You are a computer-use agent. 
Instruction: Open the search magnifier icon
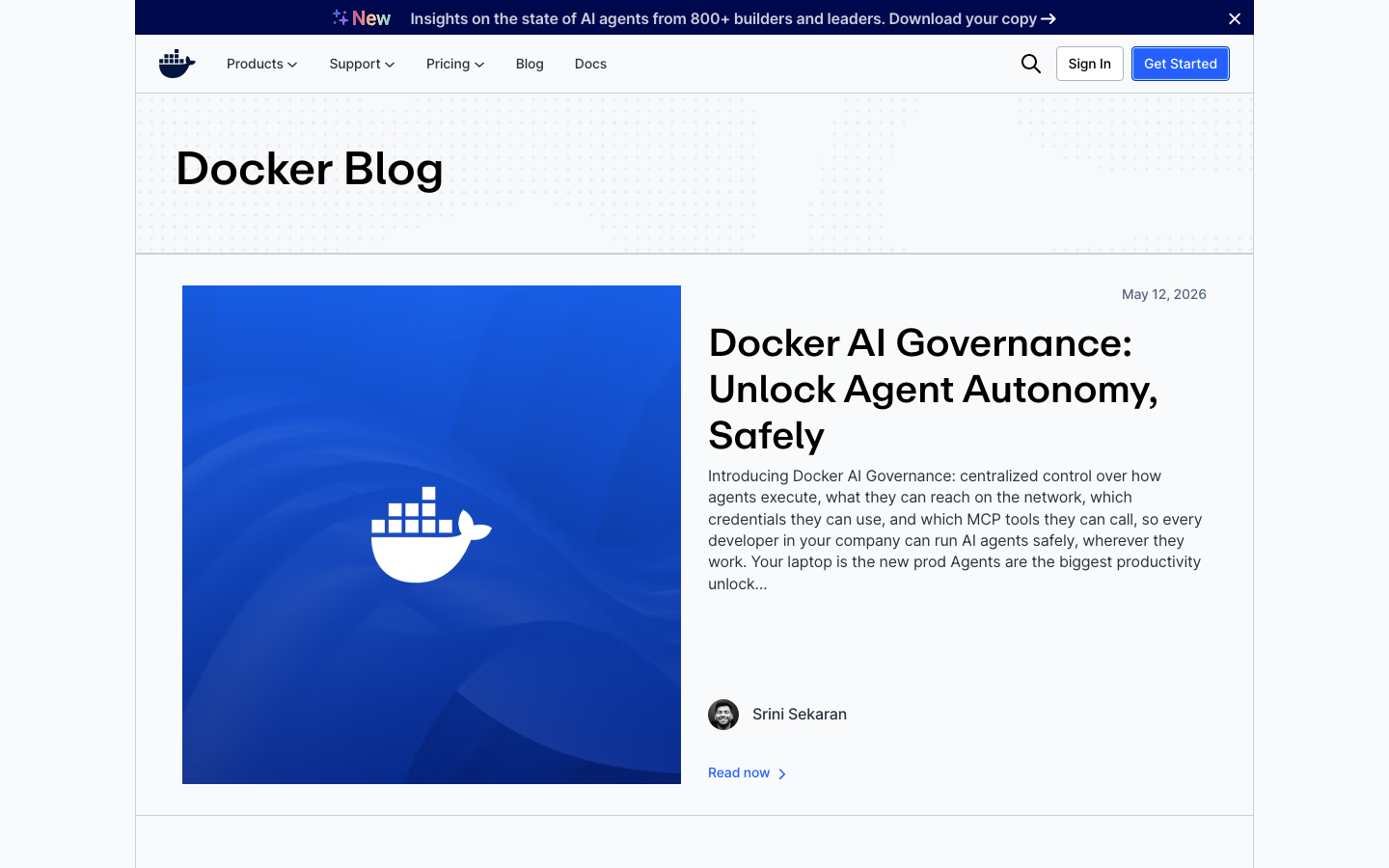point(1031,64)
